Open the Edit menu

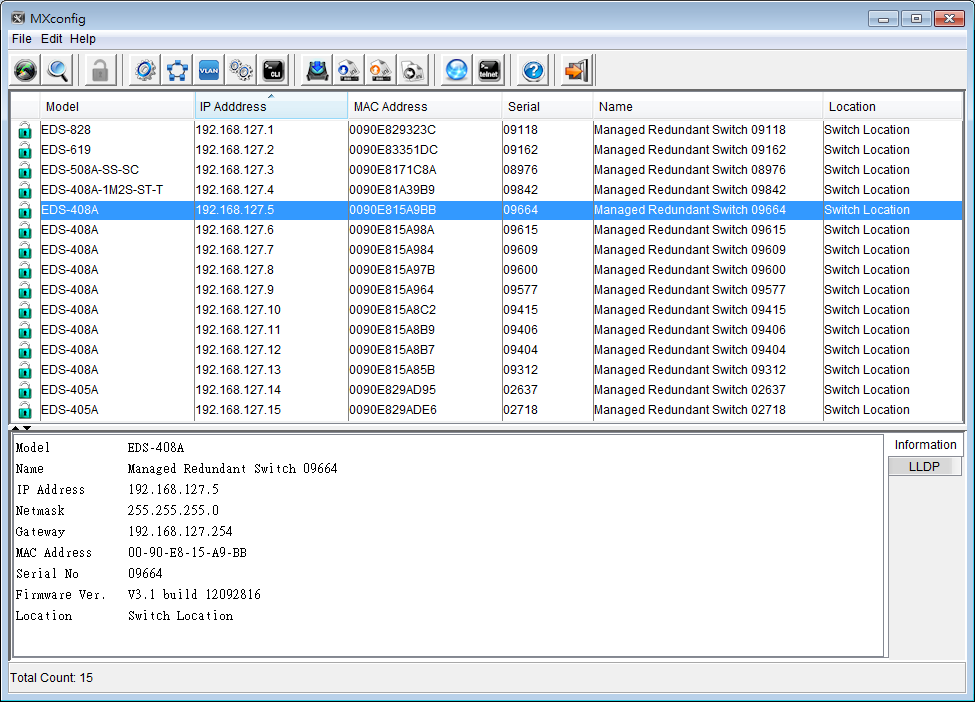pyautogui.click(x=52, y=39)
